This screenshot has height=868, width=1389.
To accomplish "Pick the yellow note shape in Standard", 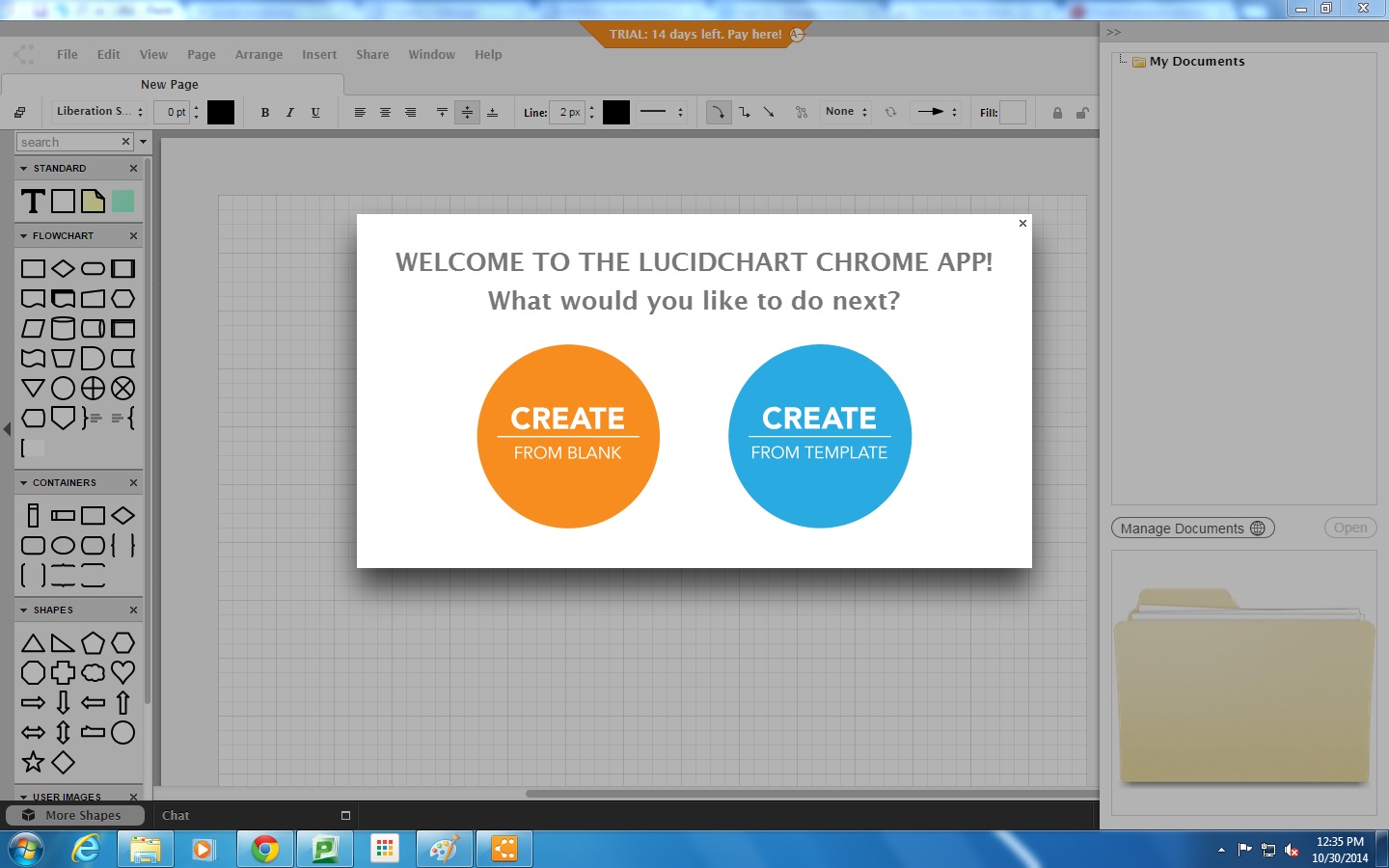I will click(94, 201).
